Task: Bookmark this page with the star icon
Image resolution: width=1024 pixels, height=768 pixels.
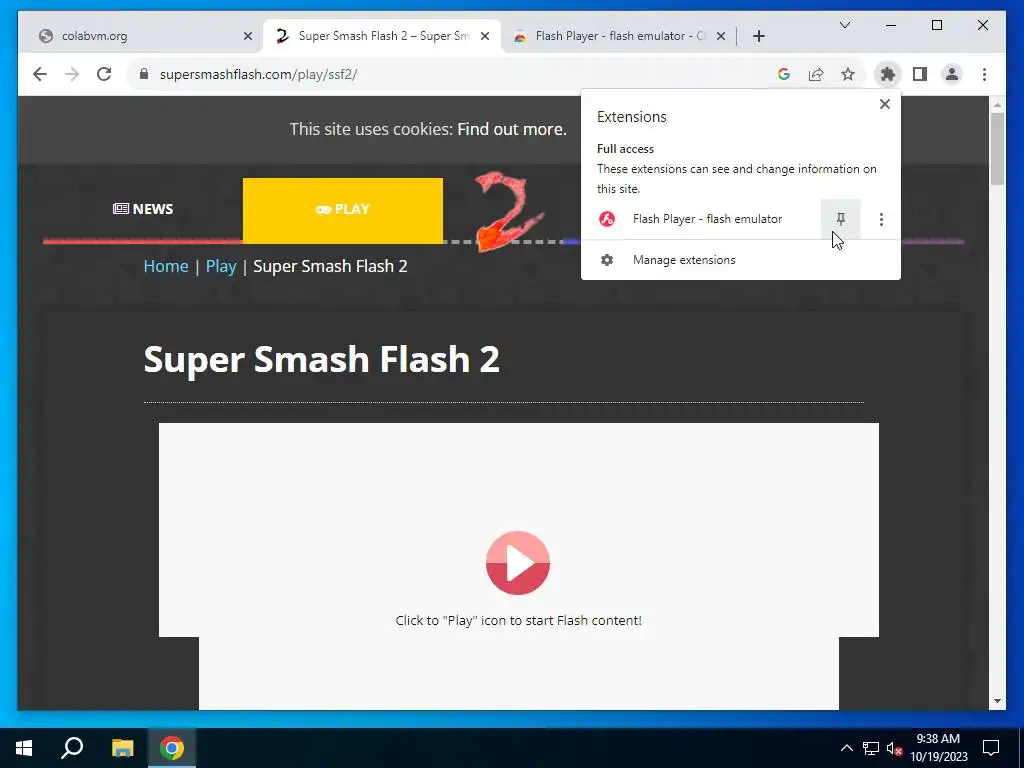Action: (848, 74)
